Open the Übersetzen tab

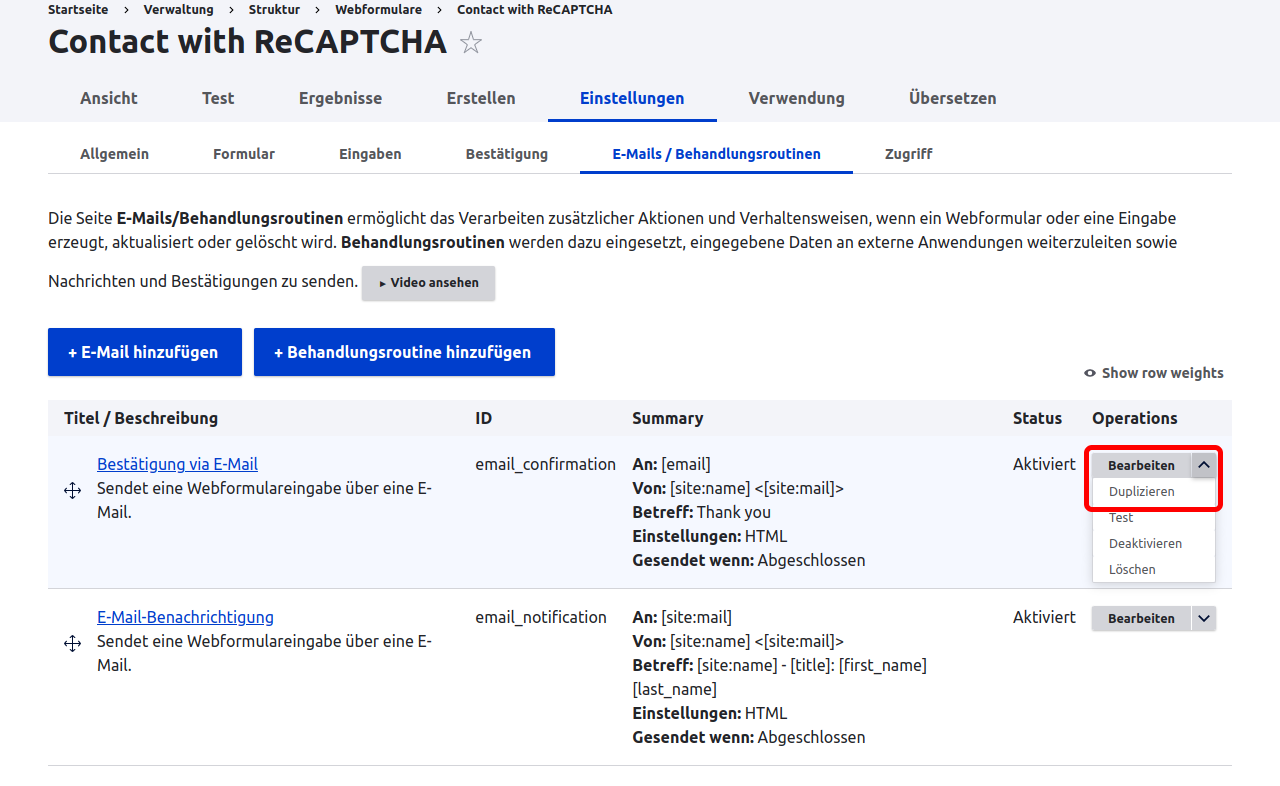coord(952,98)
